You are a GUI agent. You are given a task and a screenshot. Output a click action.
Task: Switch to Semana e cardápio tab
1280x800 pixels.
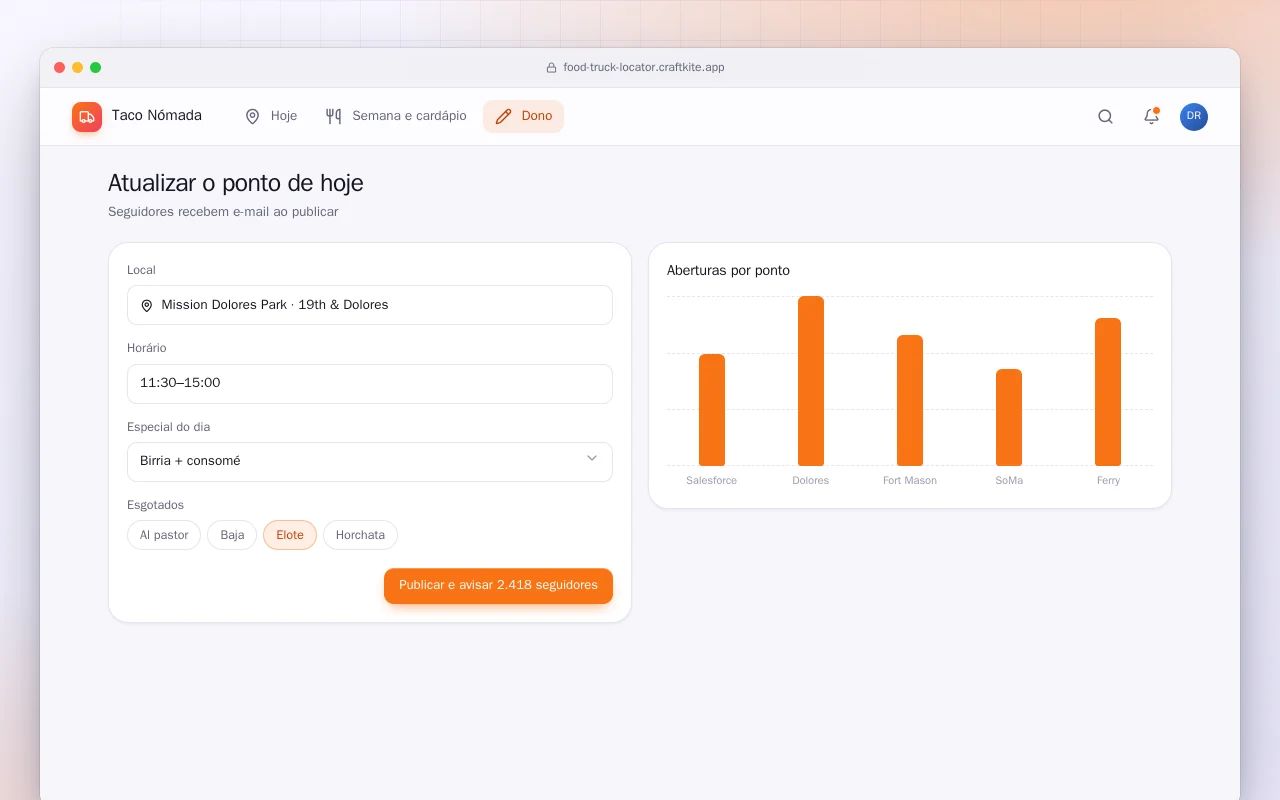coord(396,116)
